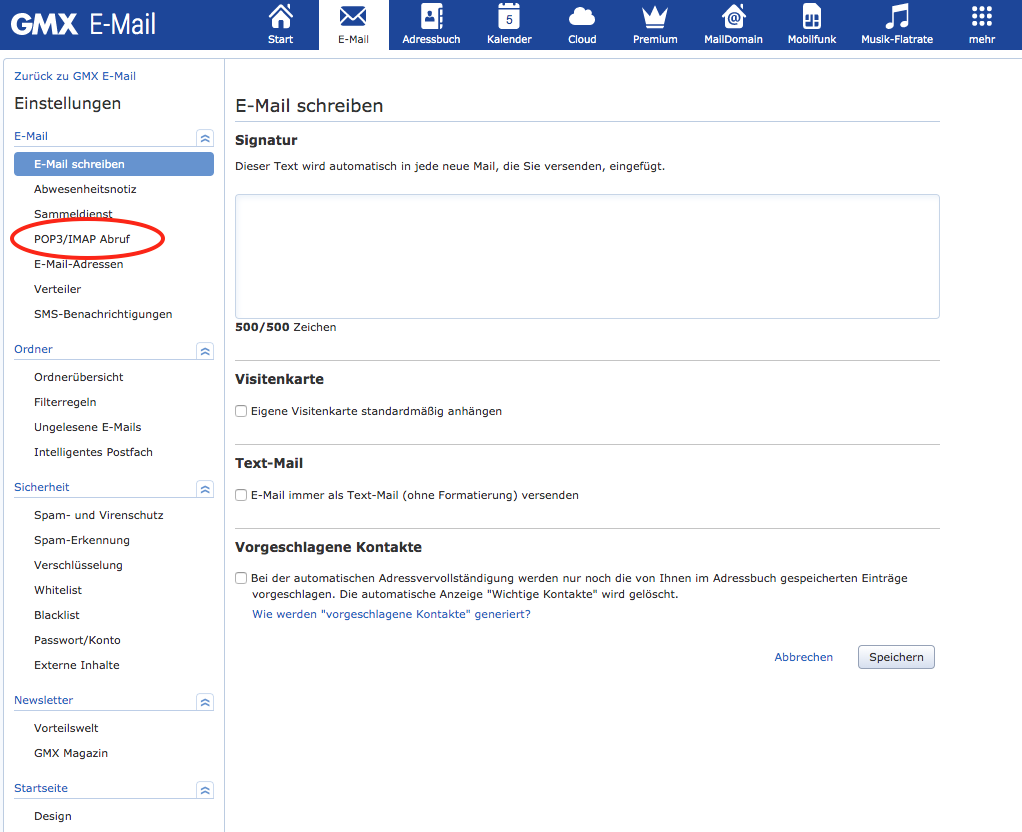Toggle the Text-Mail ohne Formatierung checkbox

(x=241, y=495)
